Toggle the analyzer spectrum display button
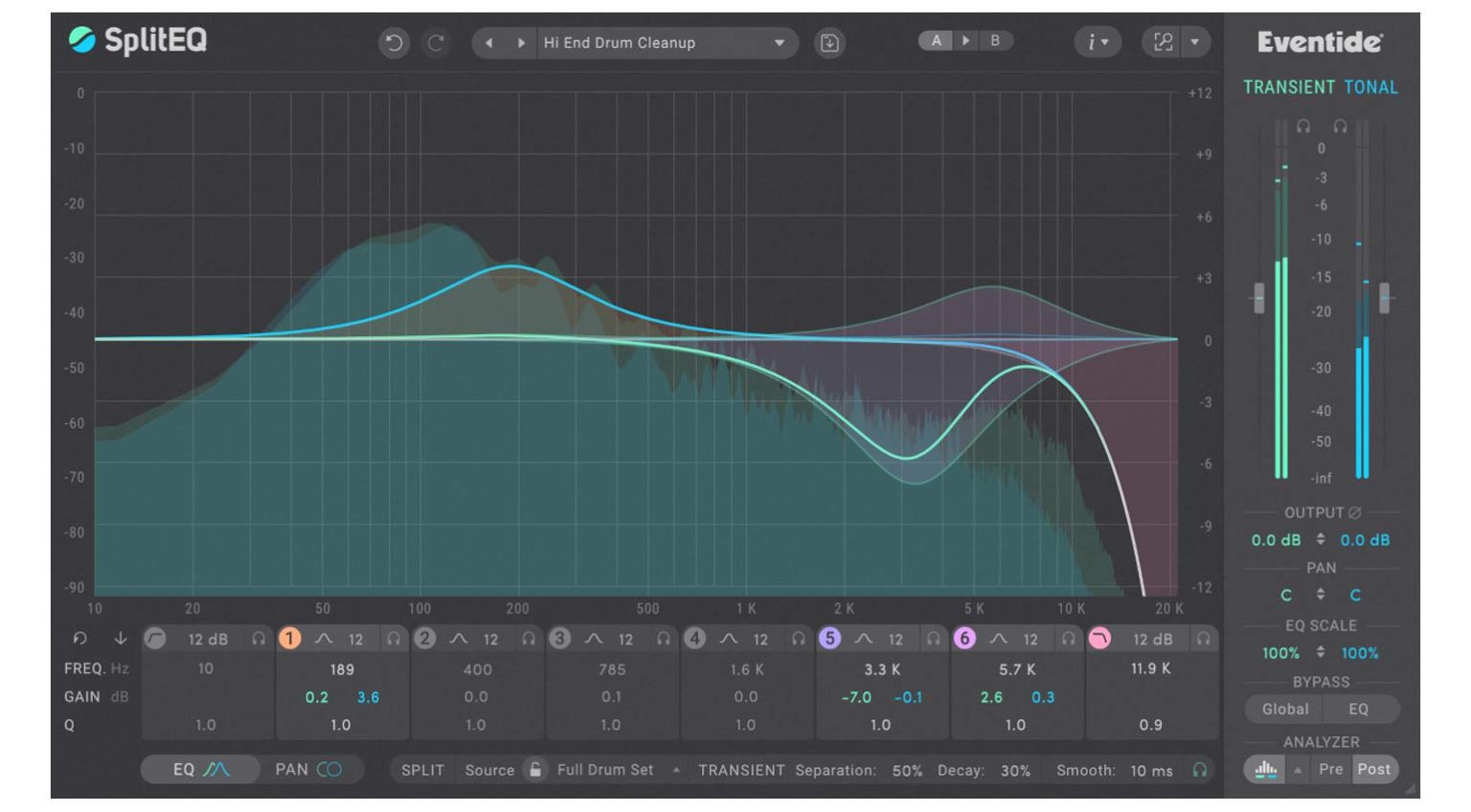The height and width of the screenshot is (812, 1471). click(1266, 769)
